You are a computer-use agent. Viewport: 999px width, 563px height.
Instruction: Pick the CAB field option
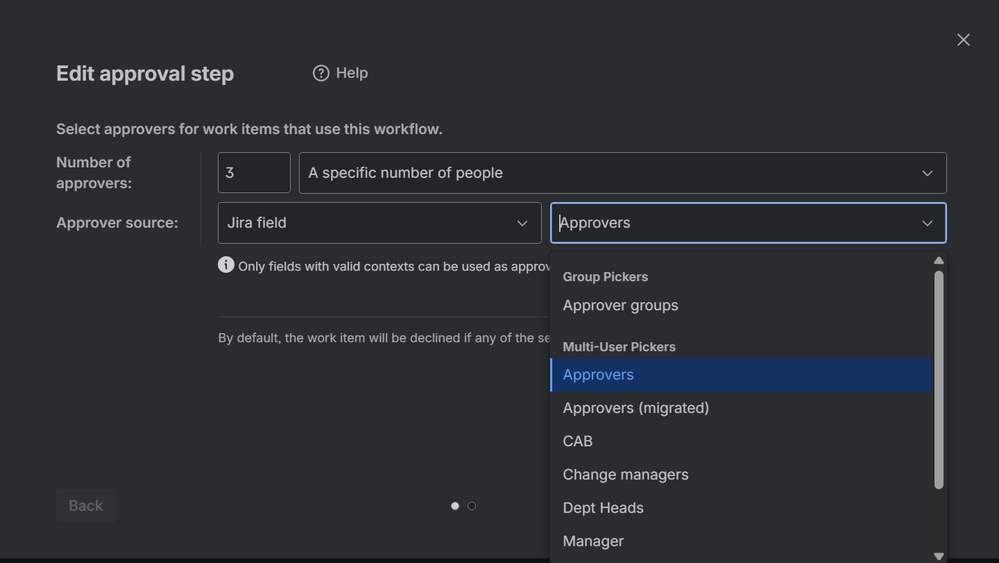(578, 441)
